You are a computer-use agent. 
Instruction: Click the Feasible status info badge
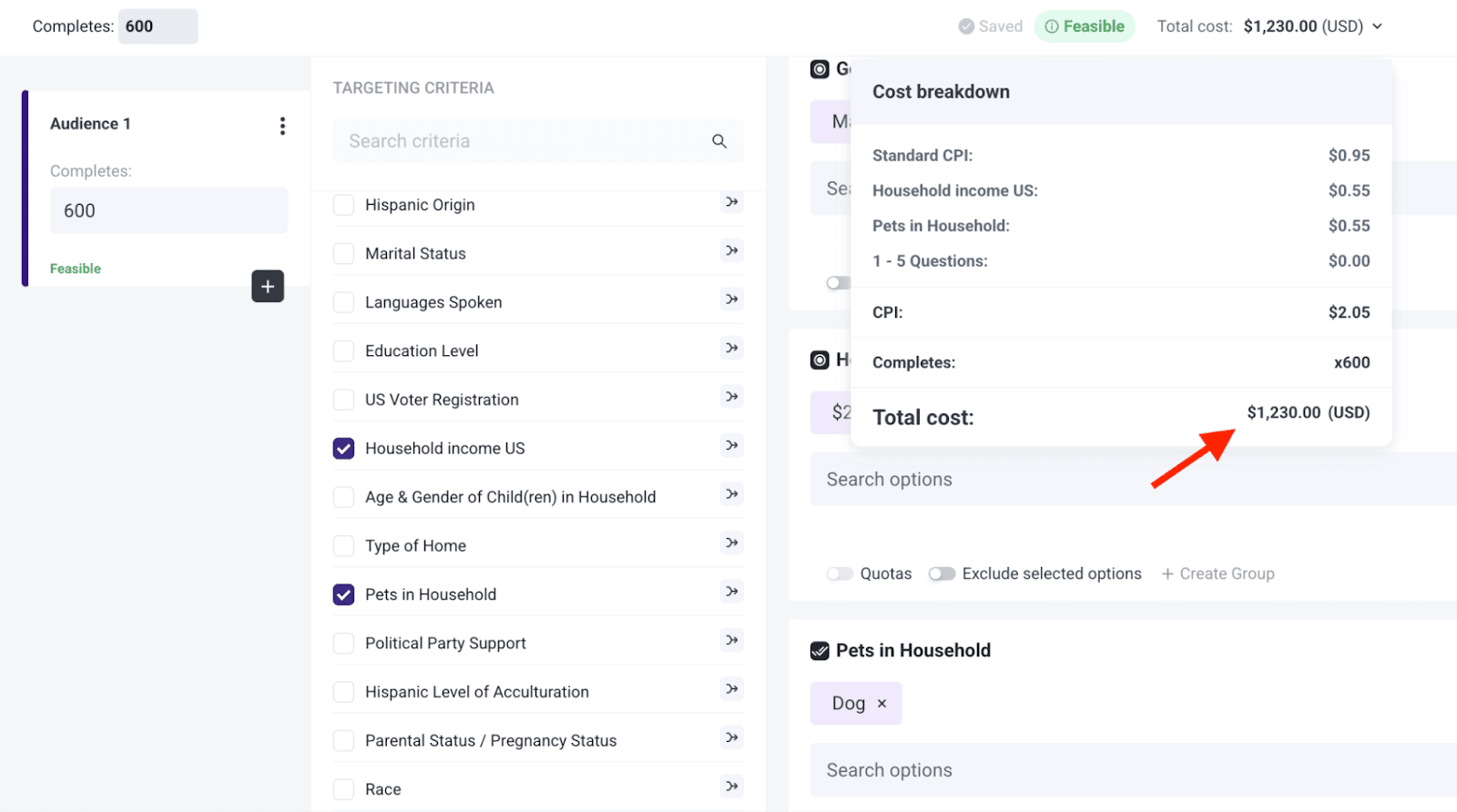1085,26
